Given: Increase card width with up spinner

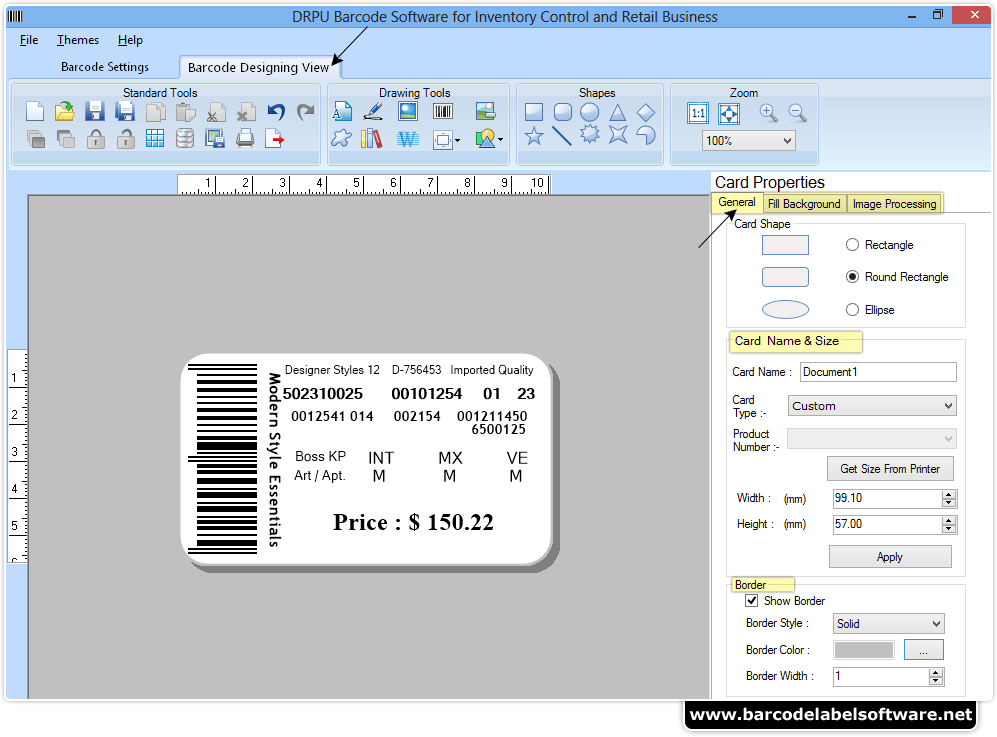Looking at the screenshot, I should click(949, 494).
